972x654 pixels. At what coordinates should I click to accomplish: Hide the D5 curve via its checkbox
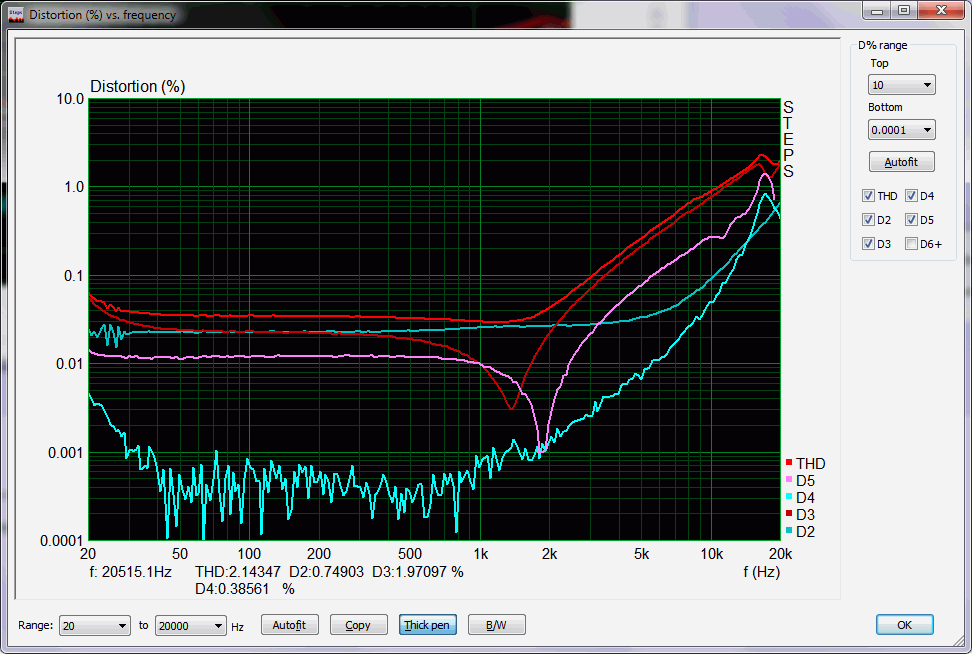(x=912, y=219)
